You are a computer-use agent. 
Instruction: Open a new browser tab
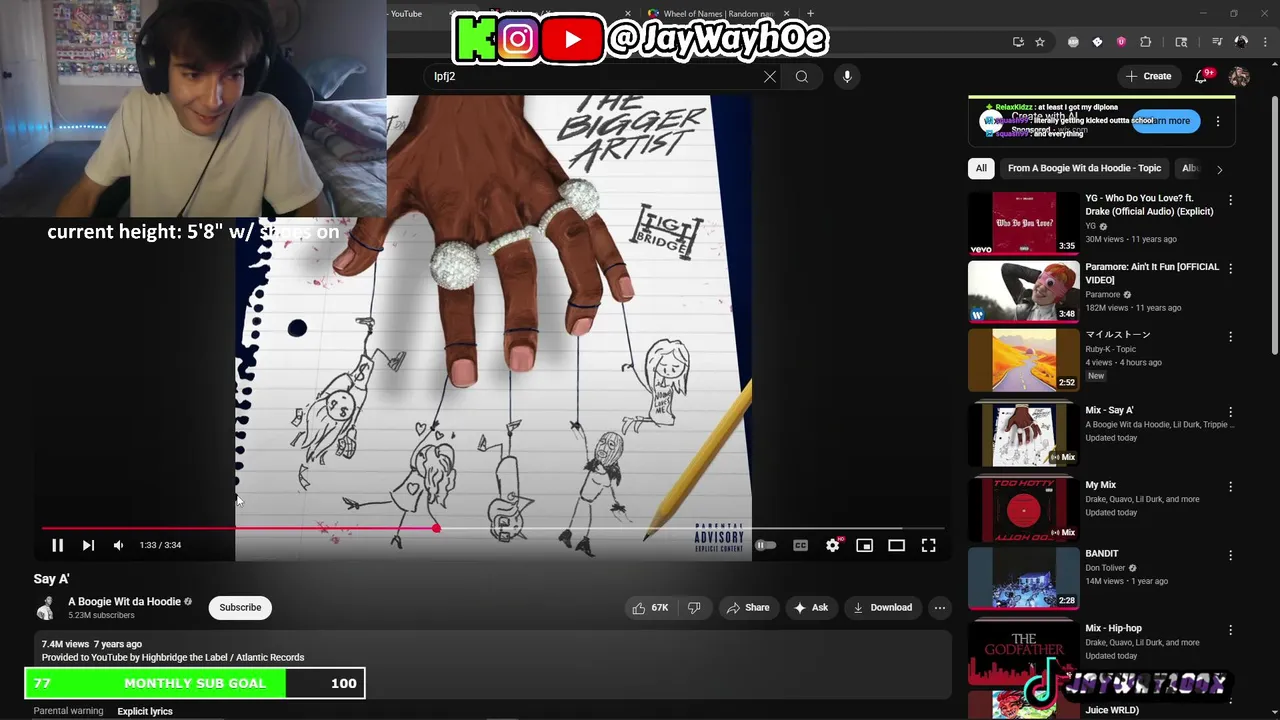tap(810, 14)
